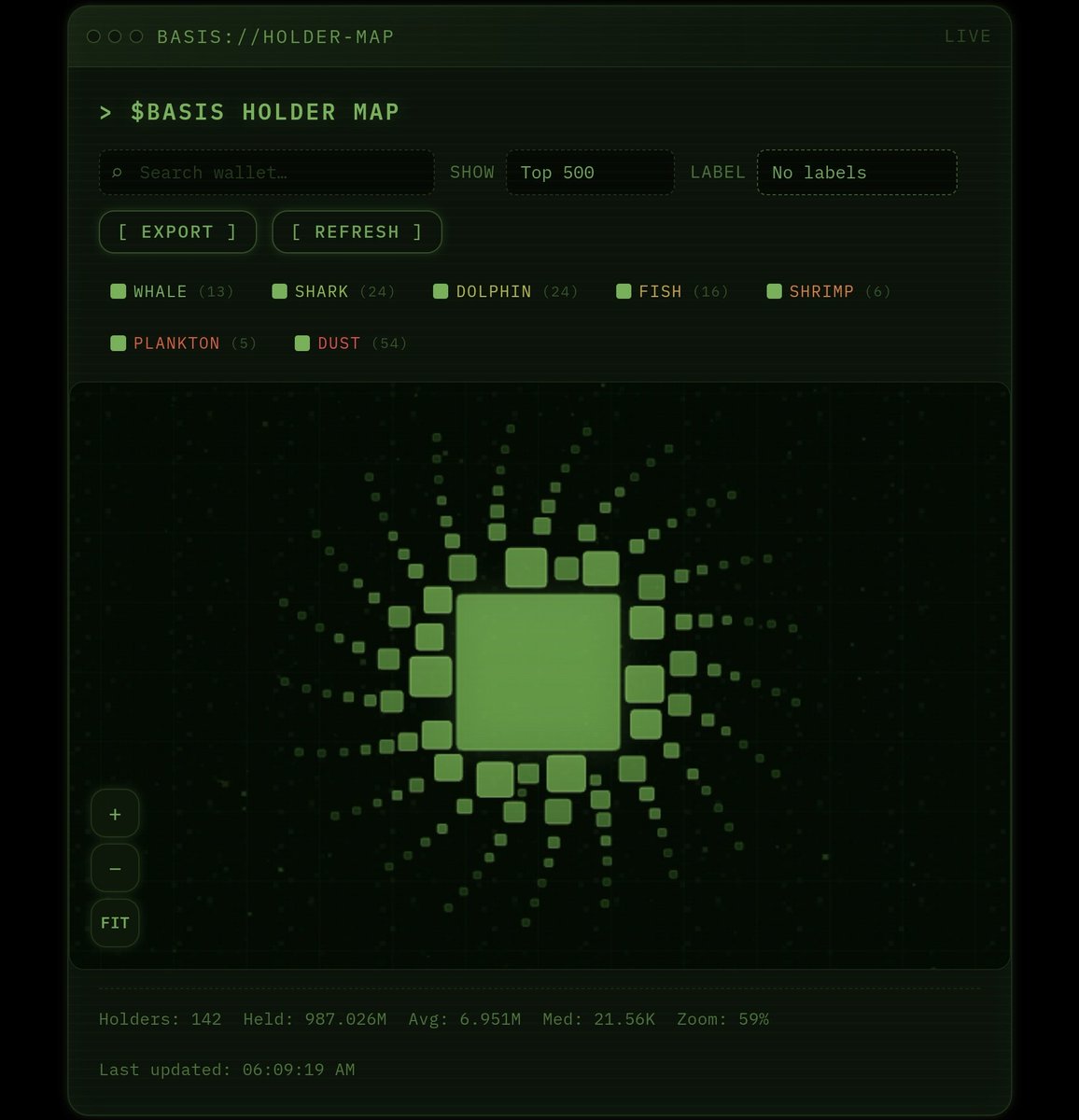Viewport: 1079px width, 1120px height.
Task: Click the third window control dot
Action: point(136,36)
